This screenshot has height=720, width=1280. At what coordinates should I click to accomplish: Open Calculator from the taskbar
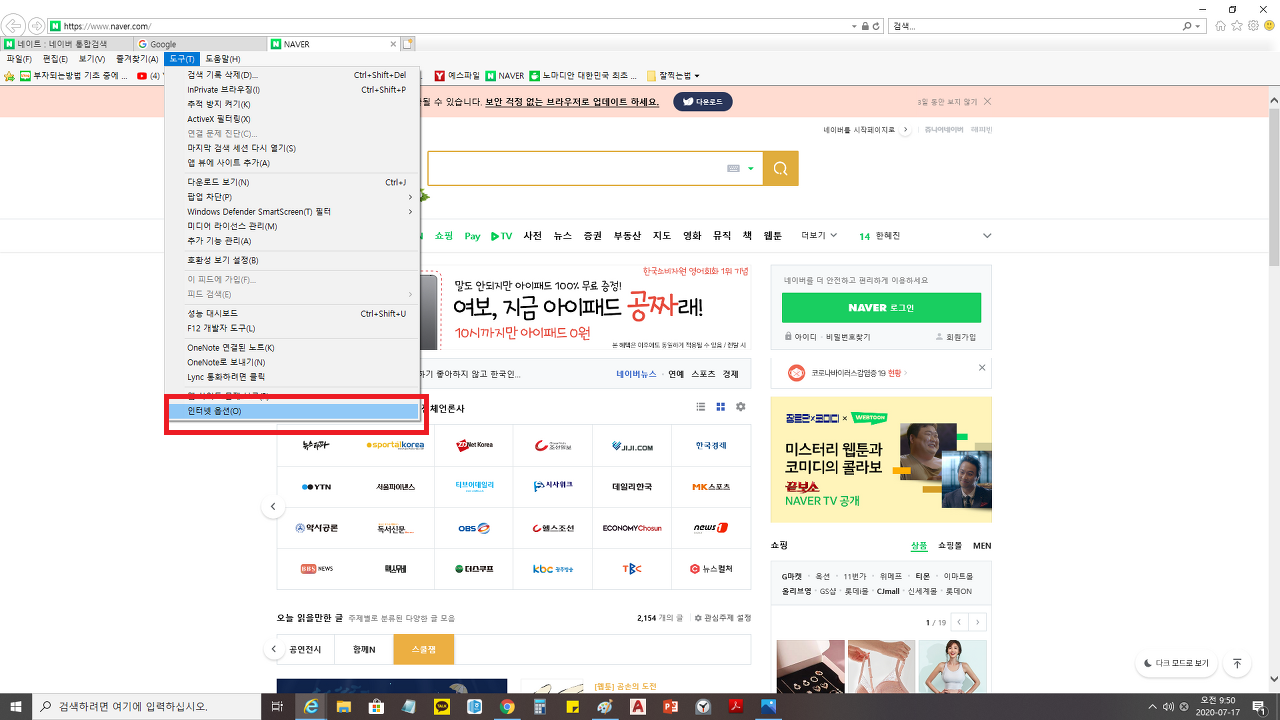[x=540, y=706]
